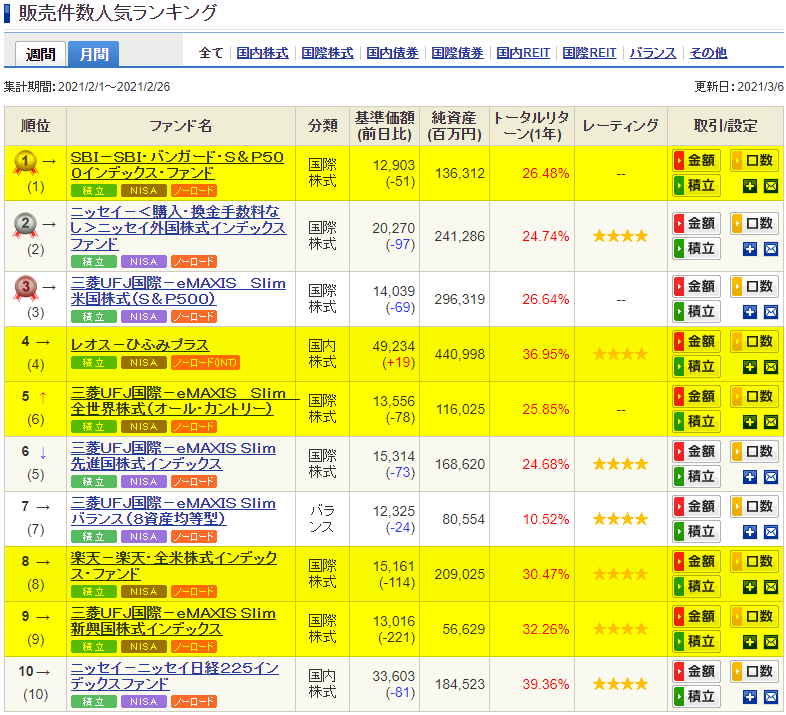
Task: Filter ranking by 国内REIT
Action: point(523,53)
